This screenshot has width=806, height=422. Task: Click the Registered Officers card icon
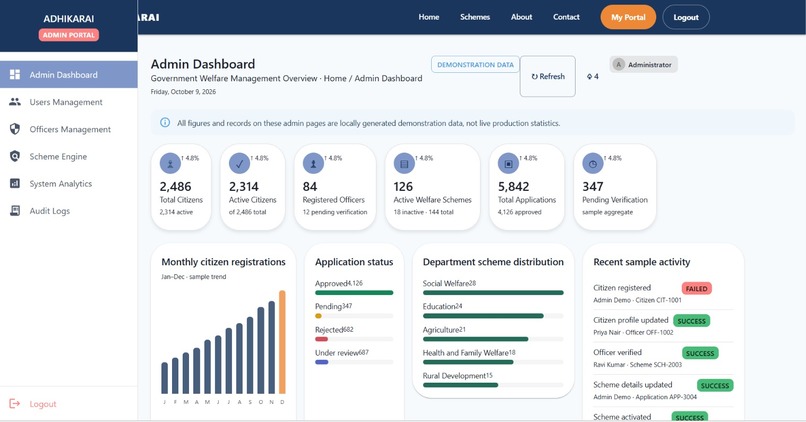click(313, 163)
